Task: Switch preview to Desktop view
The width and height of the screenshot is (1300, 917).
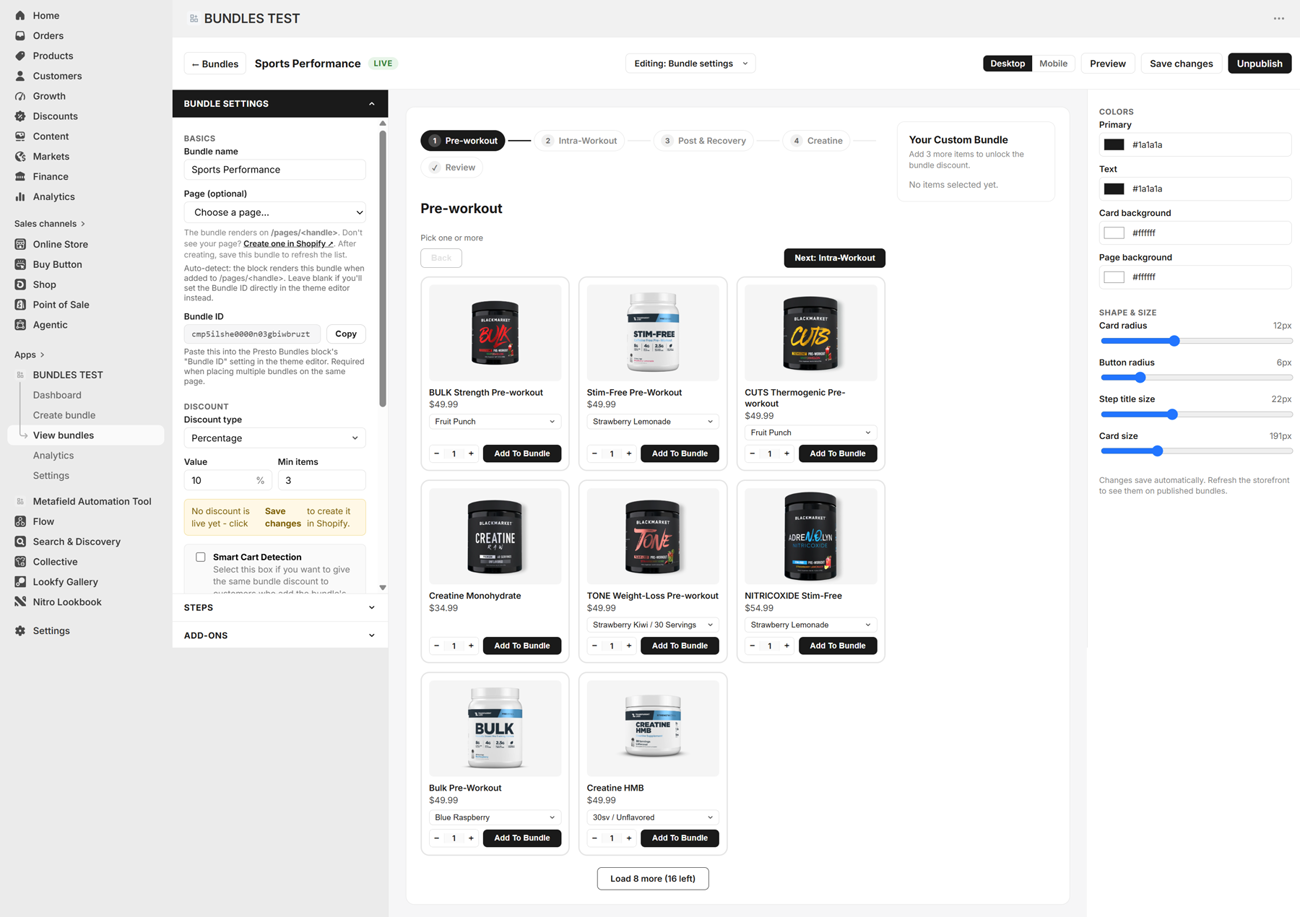Action: [x=1007, y=63]
